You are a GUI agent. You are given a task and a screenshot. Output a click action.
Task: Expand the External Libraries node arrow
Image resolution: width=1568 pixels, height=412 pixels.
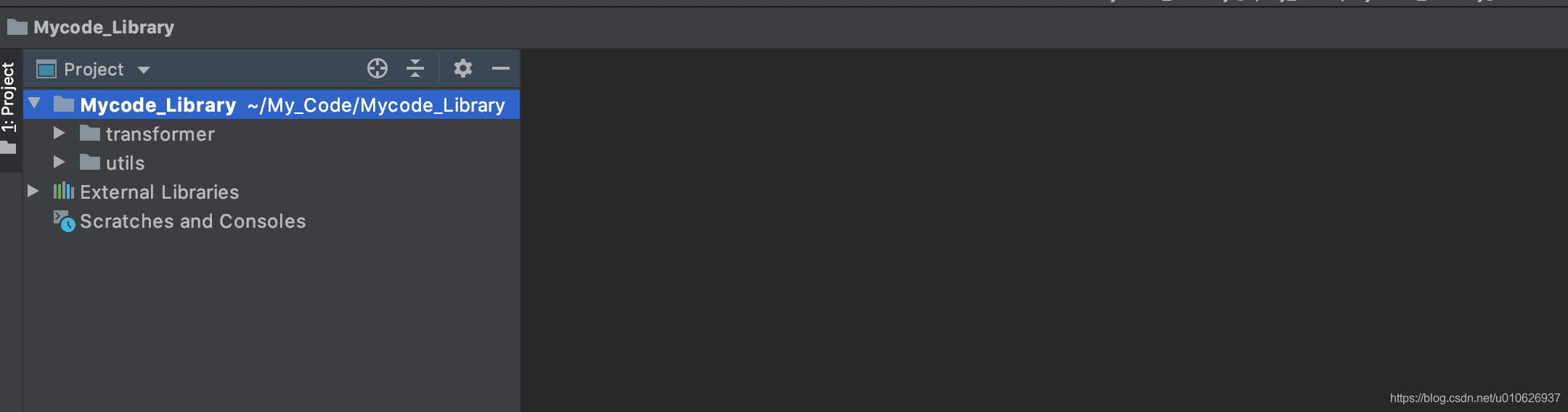coord(33,191)
